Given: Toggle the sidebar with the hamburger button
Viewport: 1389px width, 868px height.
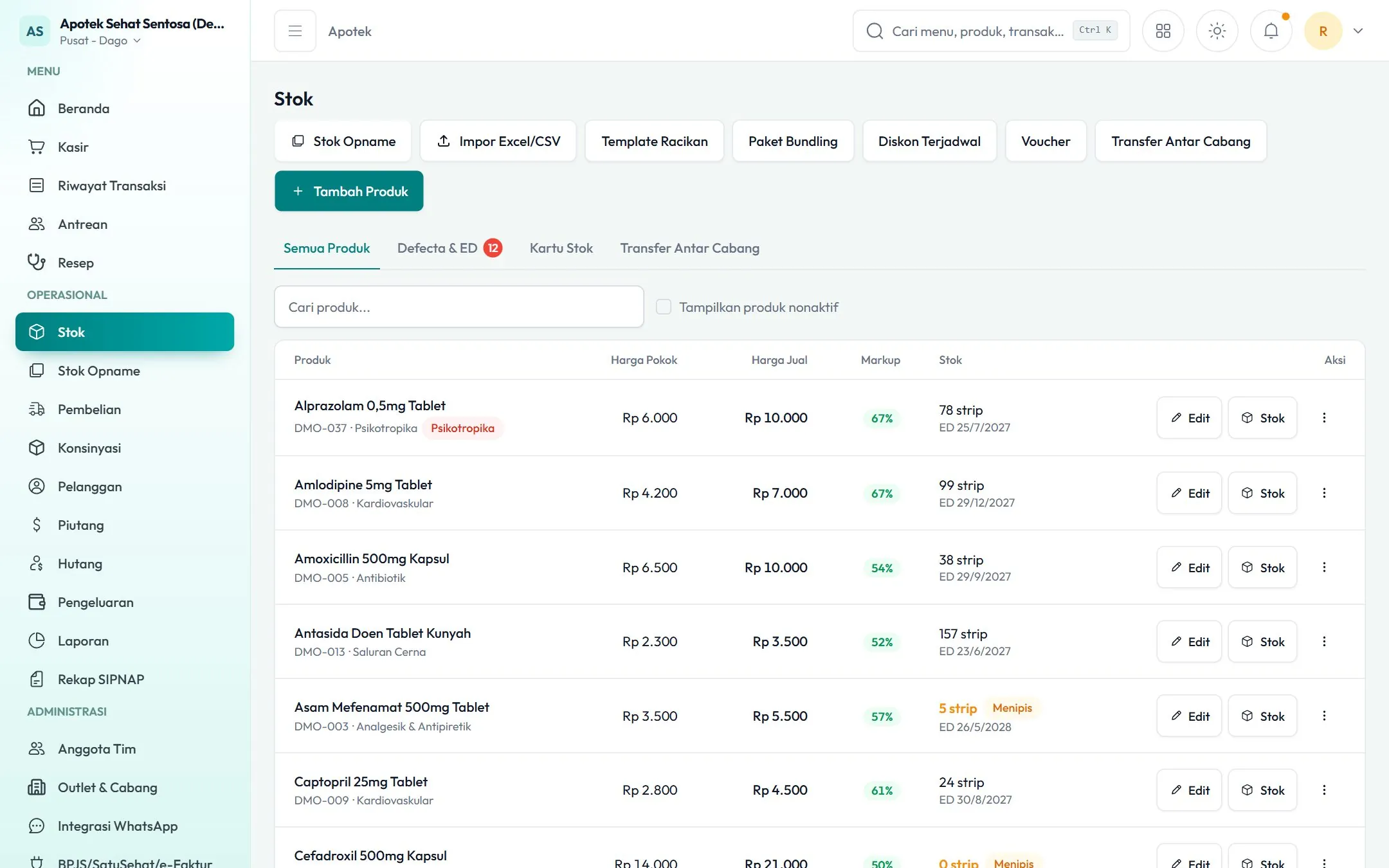Looking at the screenshot, I should coord(295,31).
